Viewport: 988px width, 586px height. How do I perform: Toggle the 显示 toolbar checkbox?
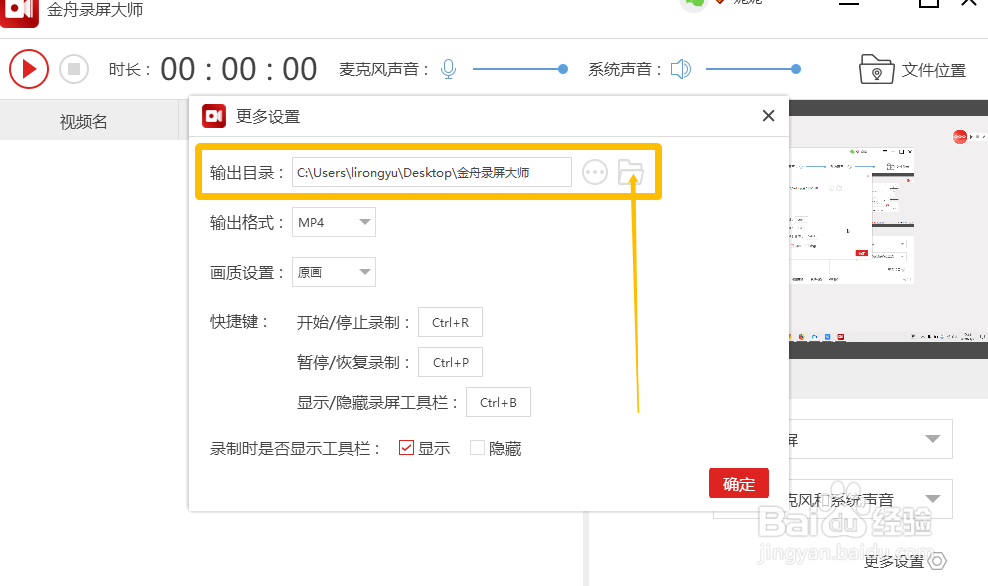tap(406, 448)
